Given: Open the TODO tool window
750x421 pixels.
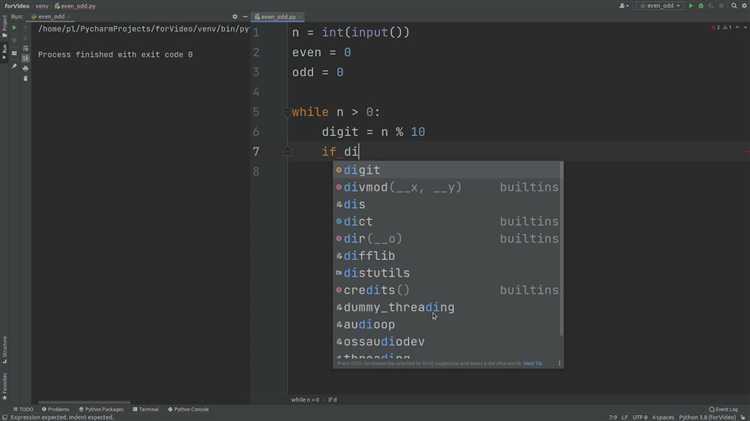Looking at the screenshot, I should coord(23,410).
